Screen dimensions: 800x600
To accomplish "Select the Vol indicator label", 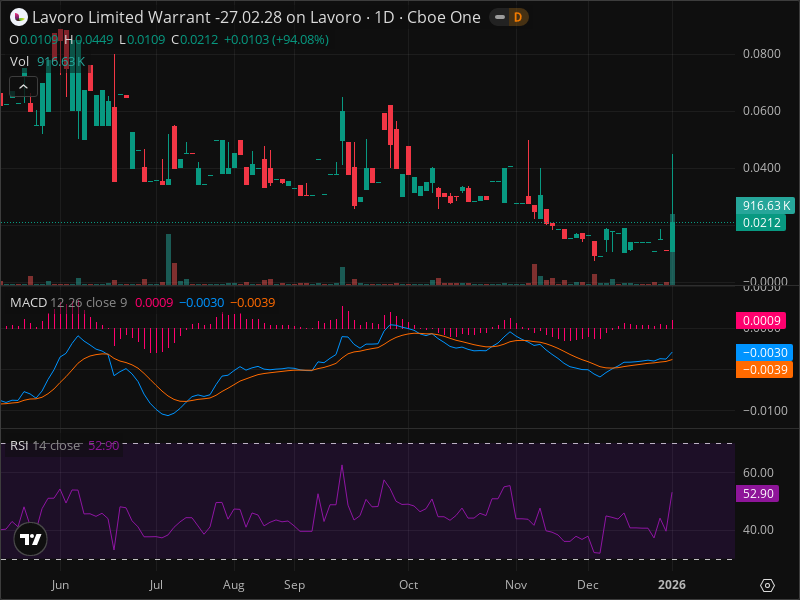I will pyautogui.click(x=19, y=62).
